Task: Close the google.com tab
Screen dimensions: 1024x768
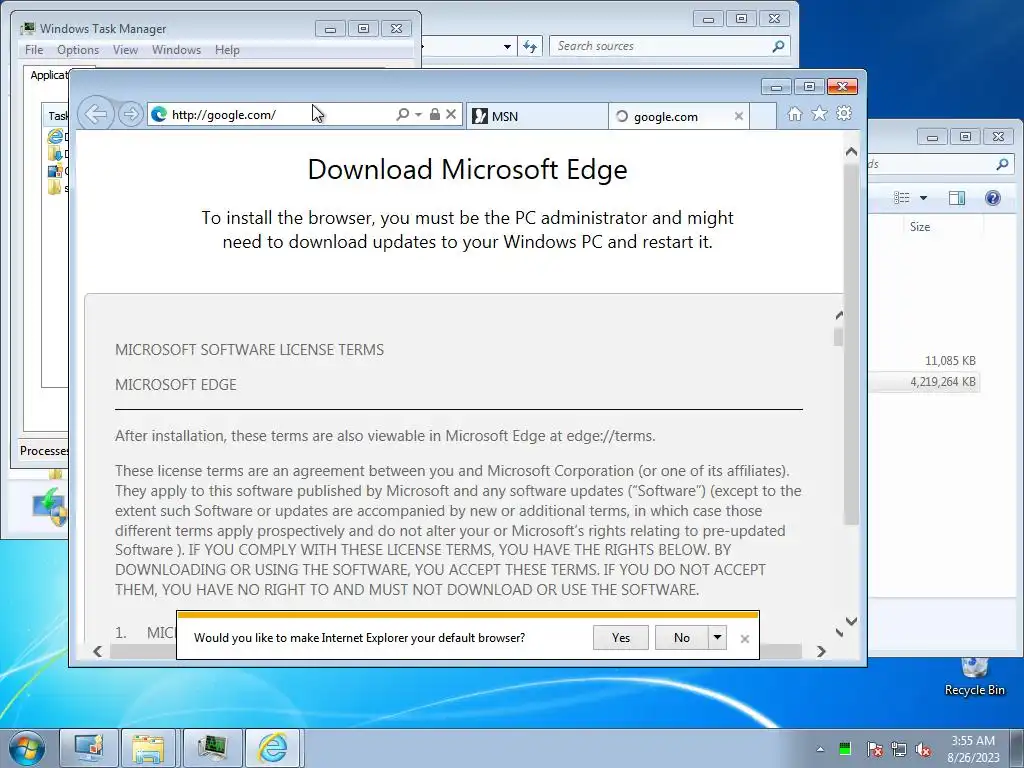Action: coord(739,116)
